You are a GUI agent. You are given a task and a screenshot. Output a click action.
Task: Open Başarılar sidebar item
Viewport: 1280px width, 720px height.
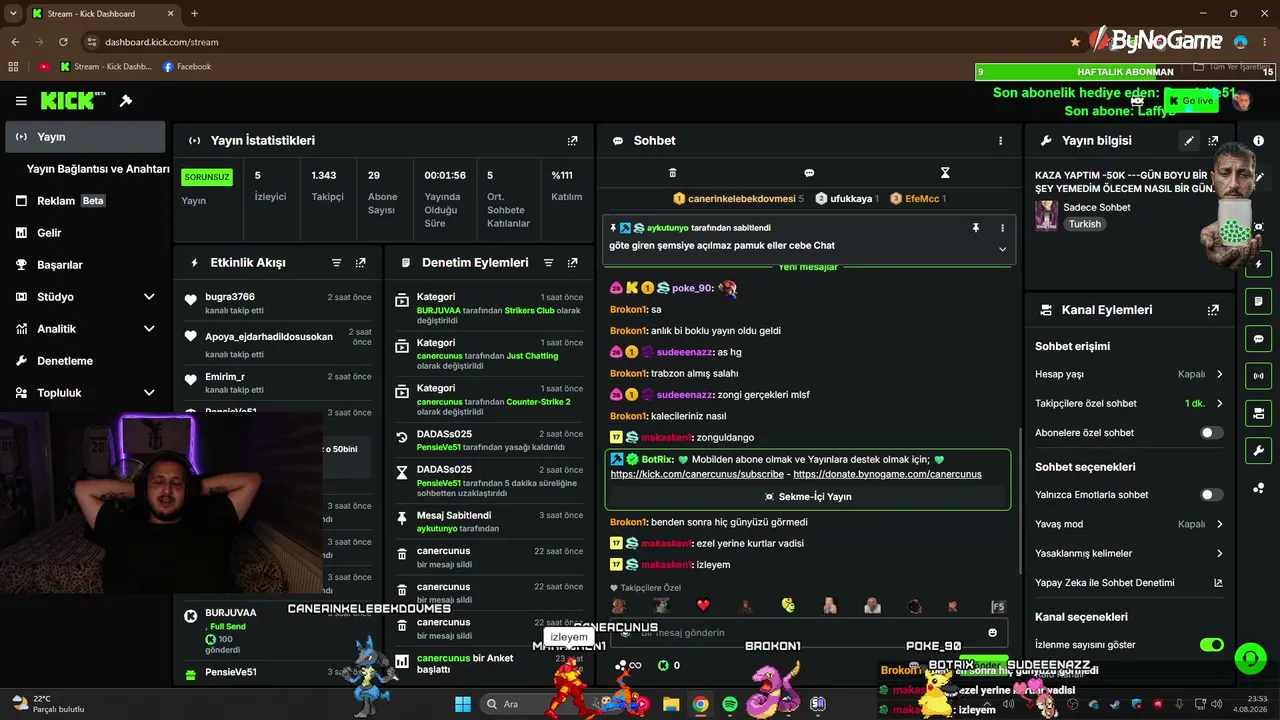pyautogui.click(x=85, y=265)
